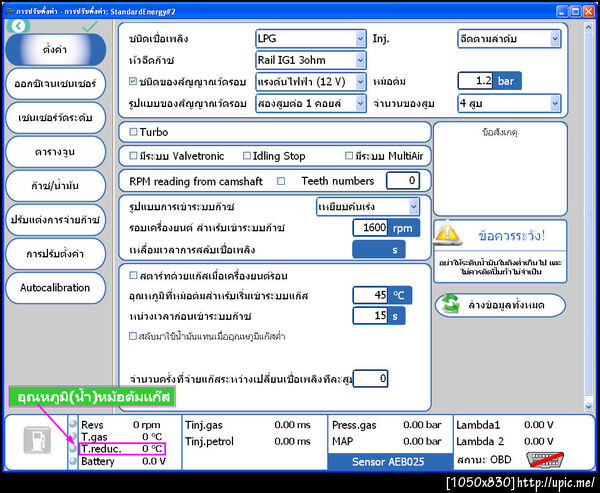Viewport: 600px width, 493px height.
Task: Click the Lambda1 value 0.00 V
Action: coord(538,425)
